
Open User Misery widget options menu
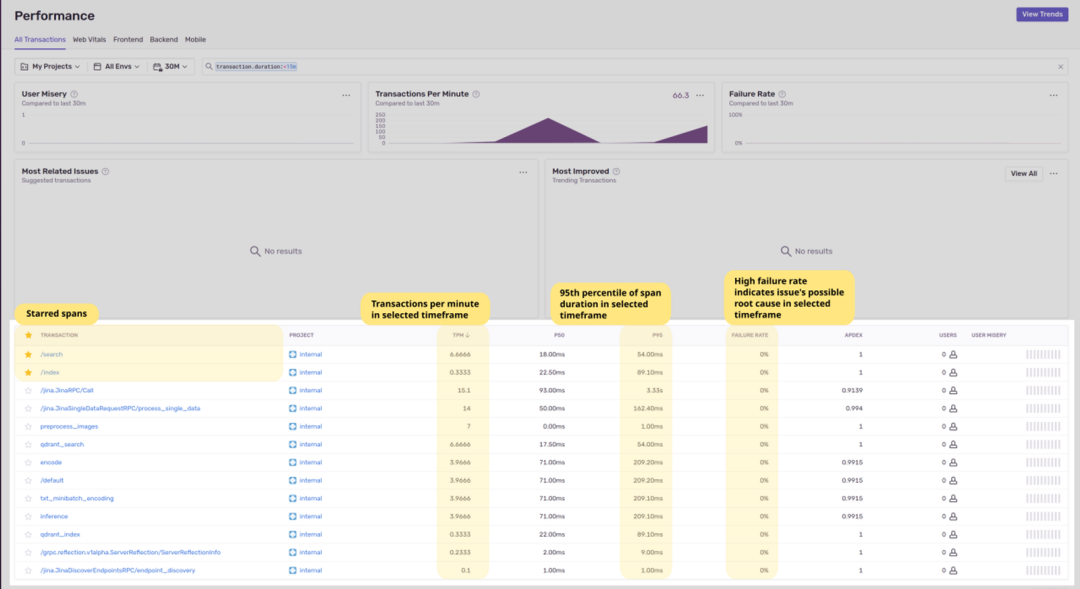[346, 95]
